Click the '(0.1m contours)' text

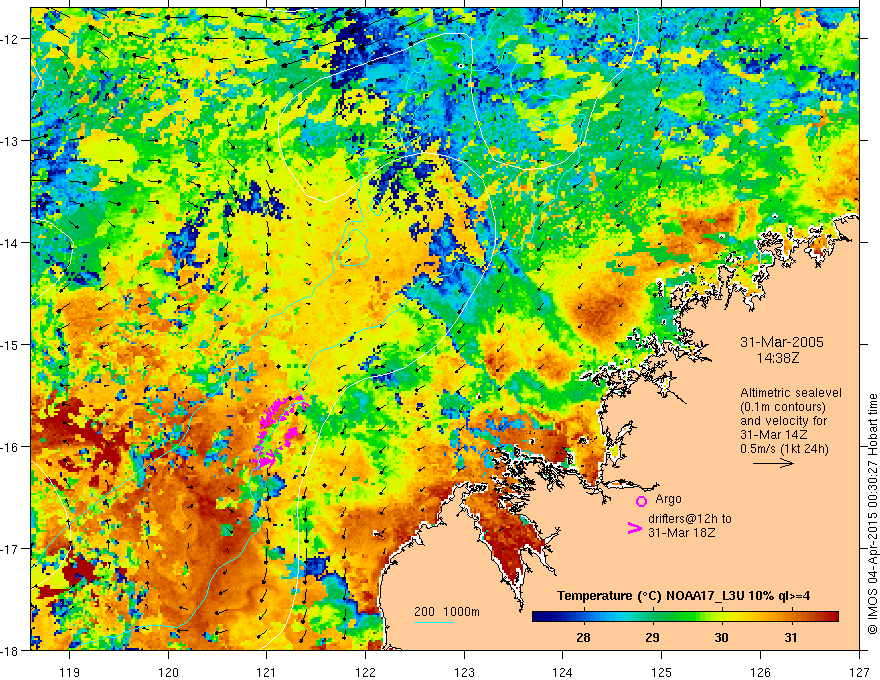[783, 407]
